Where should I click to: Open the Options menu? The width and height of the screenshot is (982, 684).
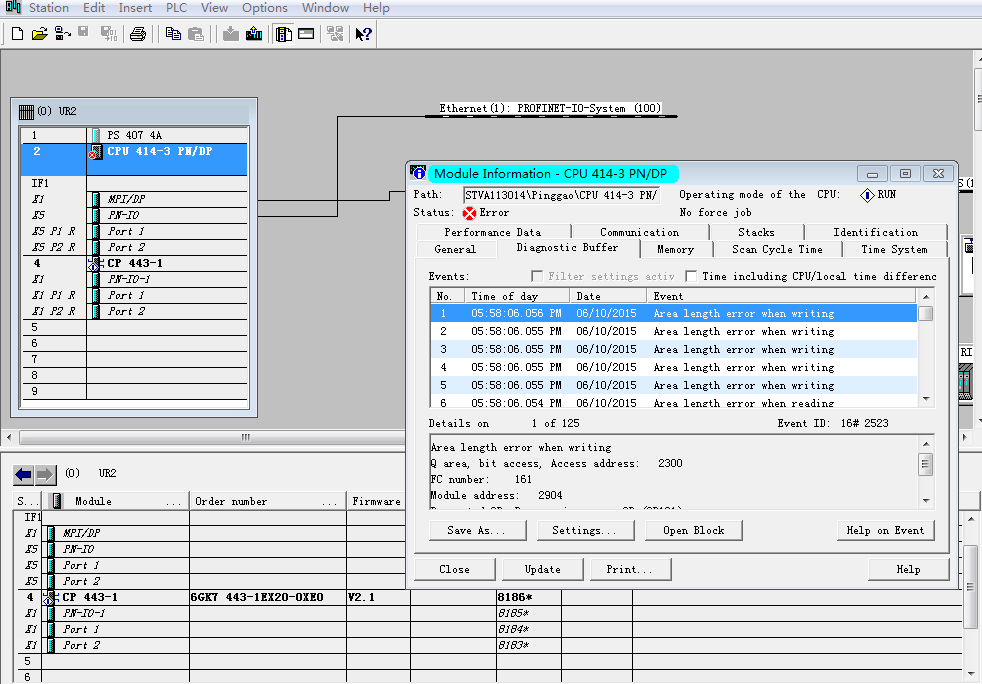pyautogui.click(x=264, y=8)
